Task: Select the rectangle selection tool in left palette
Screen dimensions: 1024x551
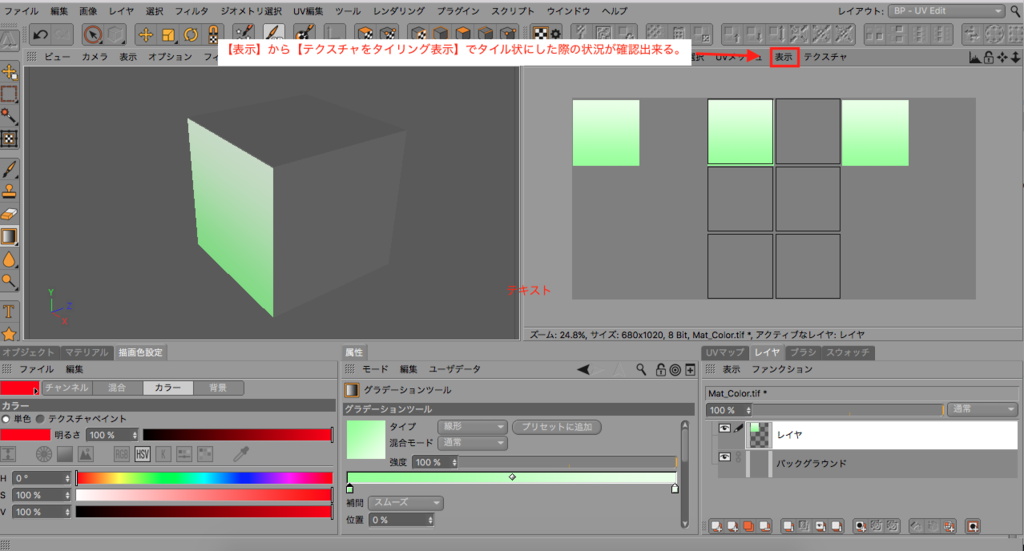Action: 9,94
